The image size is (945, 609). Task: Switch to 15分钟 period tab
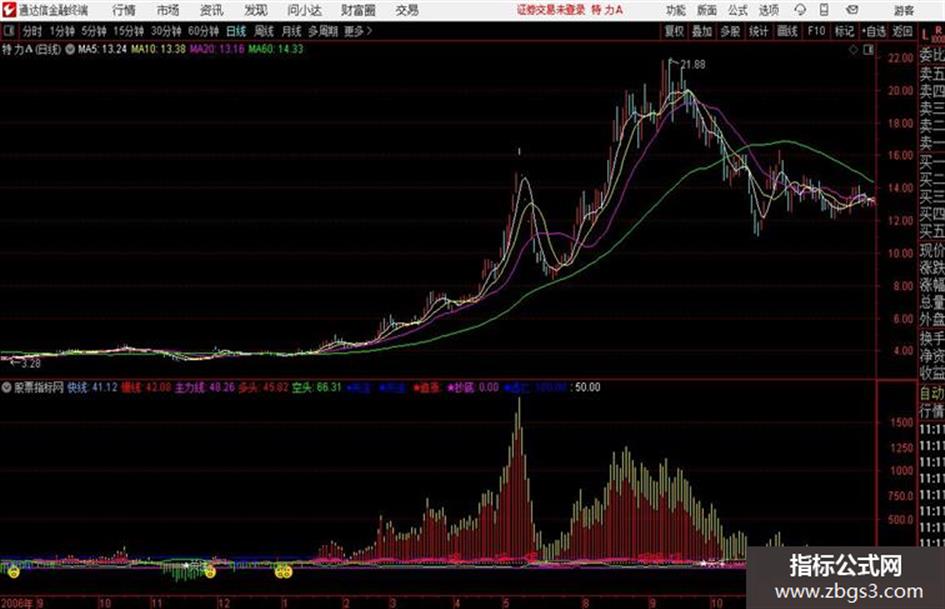(128, 31)
